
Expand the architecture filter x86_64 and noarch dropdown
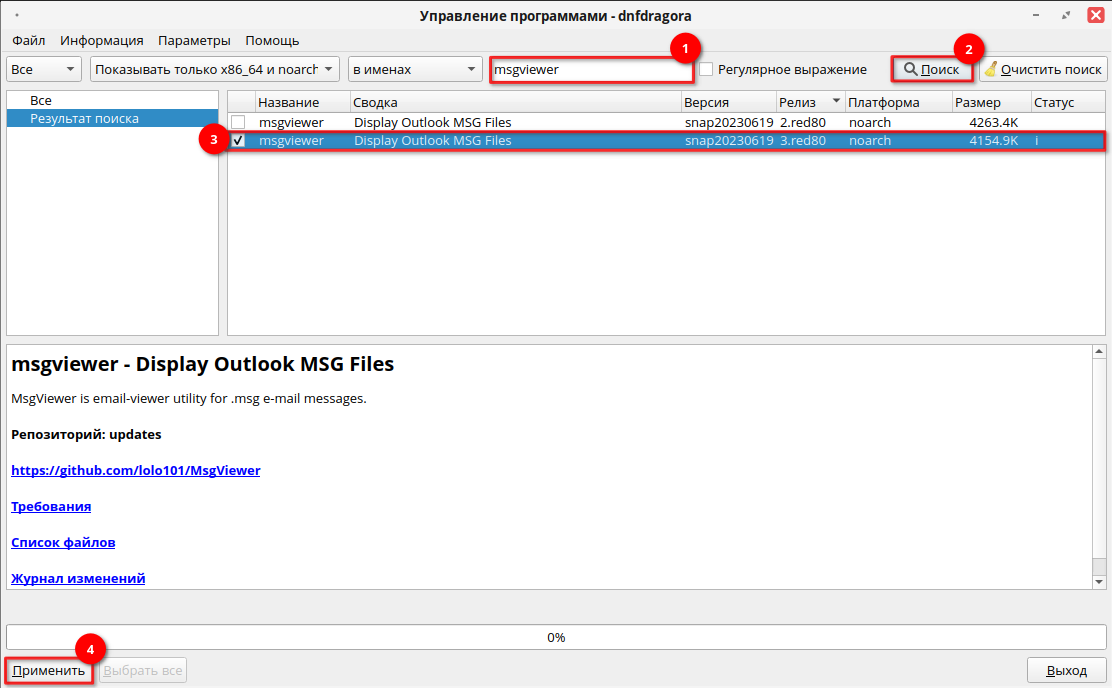[x=215, y=70]
